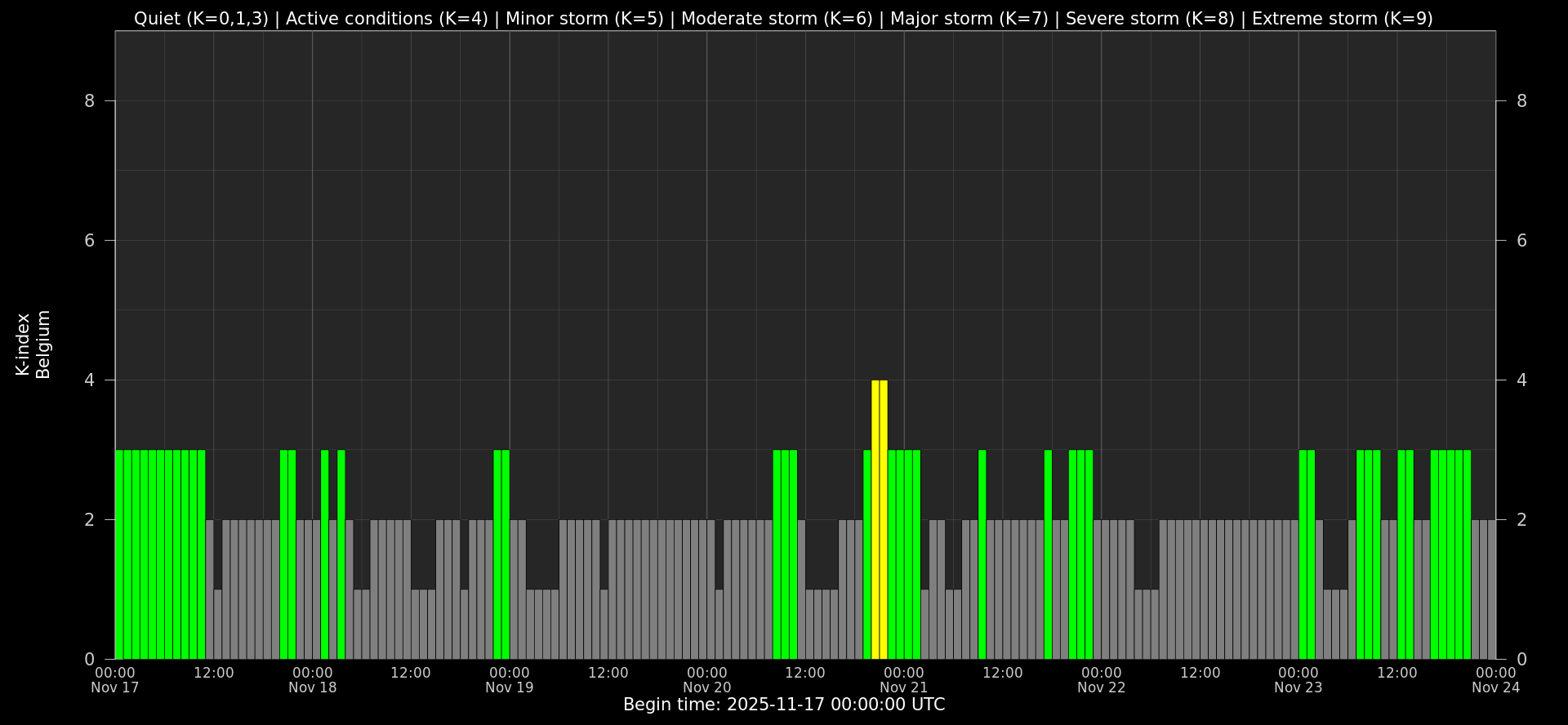1568x725 pixels.
Task: Click the 'K-index Belgium' y-axis title
Action: click(33, 345)
